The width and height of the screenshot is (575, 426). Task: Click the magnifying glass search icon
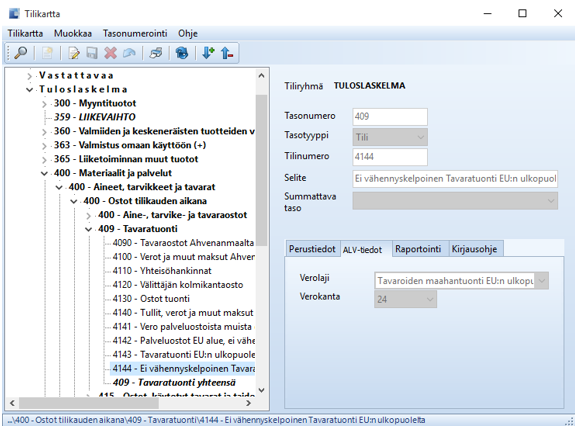(x=21, y=53)
